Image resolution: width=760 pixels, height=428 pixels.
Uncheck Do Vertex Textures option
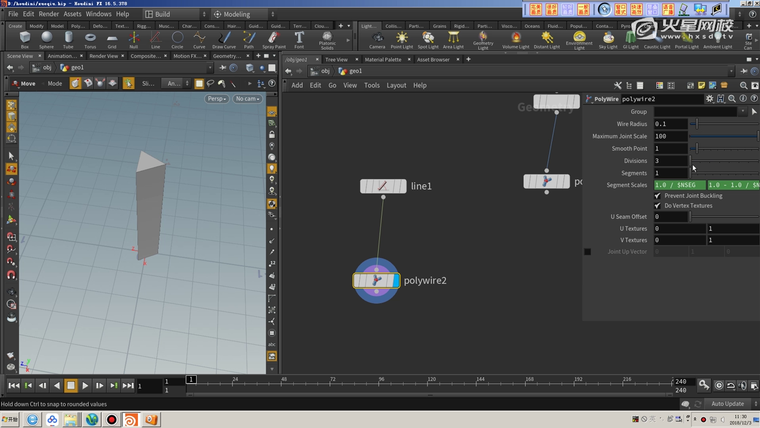tap(657, 205)
